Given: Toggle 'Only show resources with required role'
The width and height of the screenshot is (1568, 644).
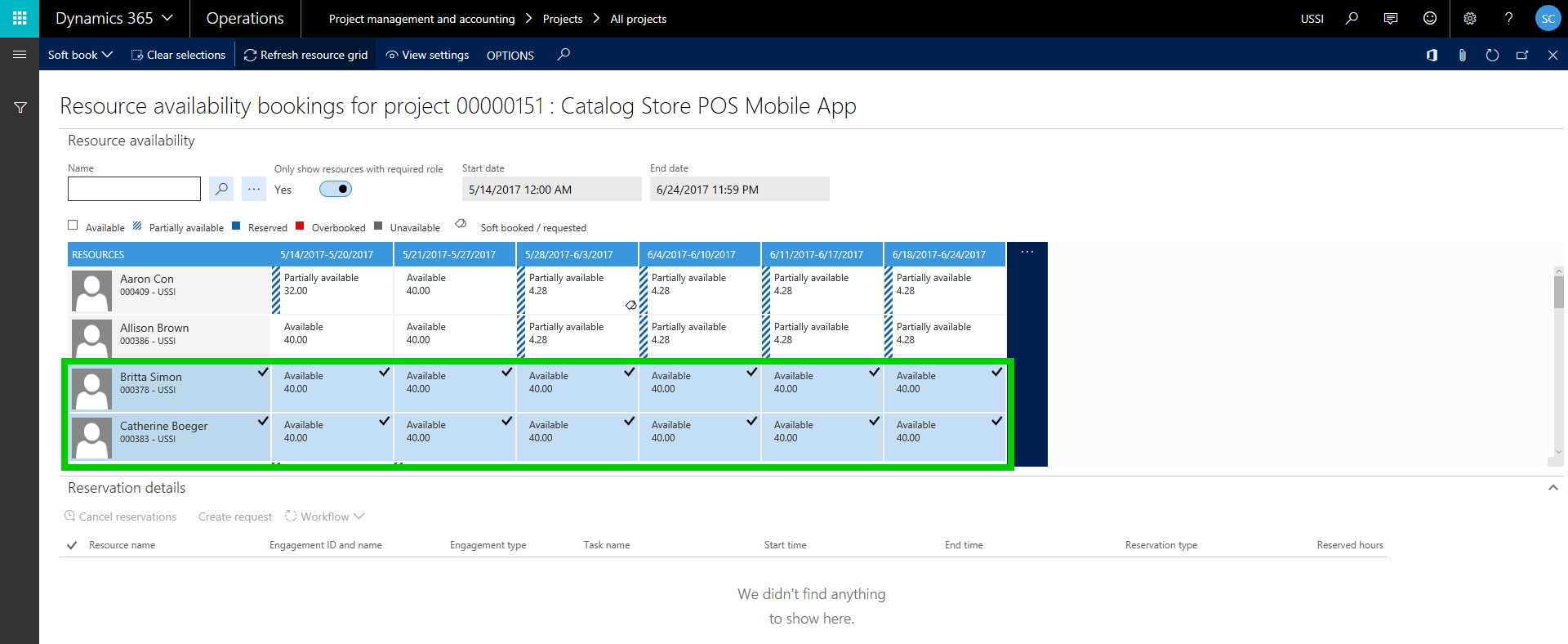Looking at the screenshot, I should (336, 189).
